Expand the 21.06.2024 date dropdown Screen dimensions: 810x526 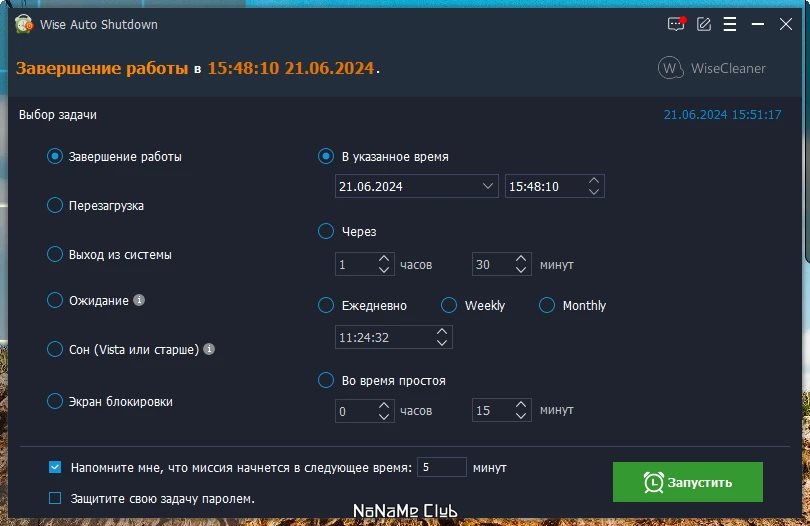tap(487, 186)
